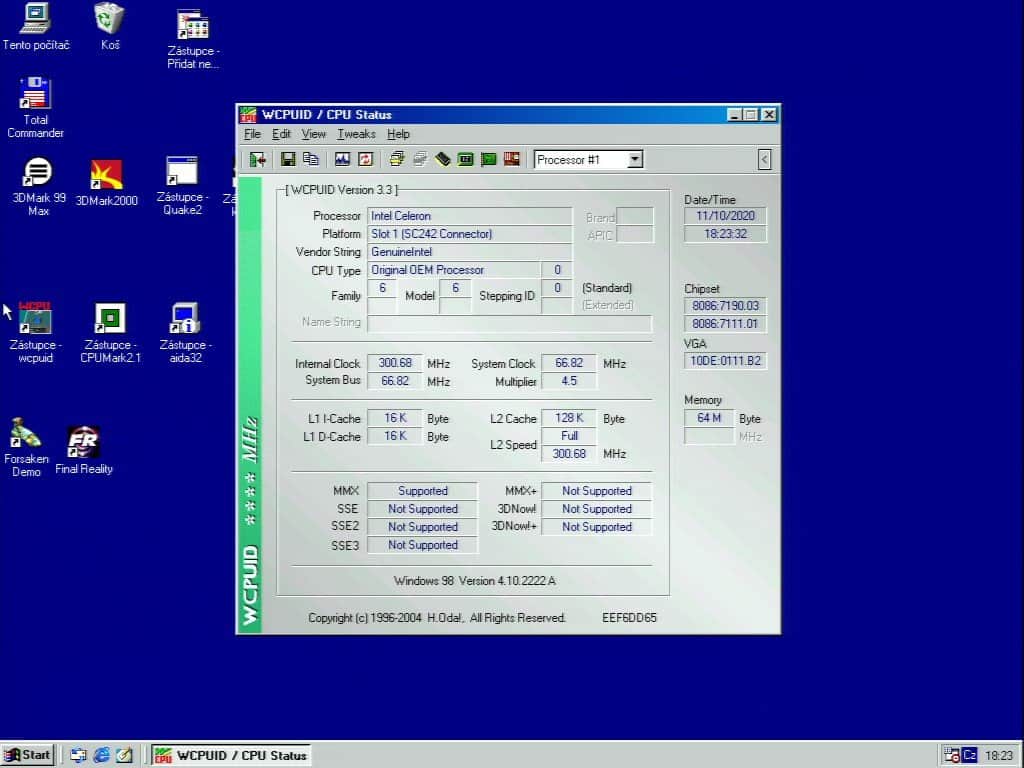Click the red Refresh toolbar icon
This screenshot has width=1024, height=768.
pos(365,159)
